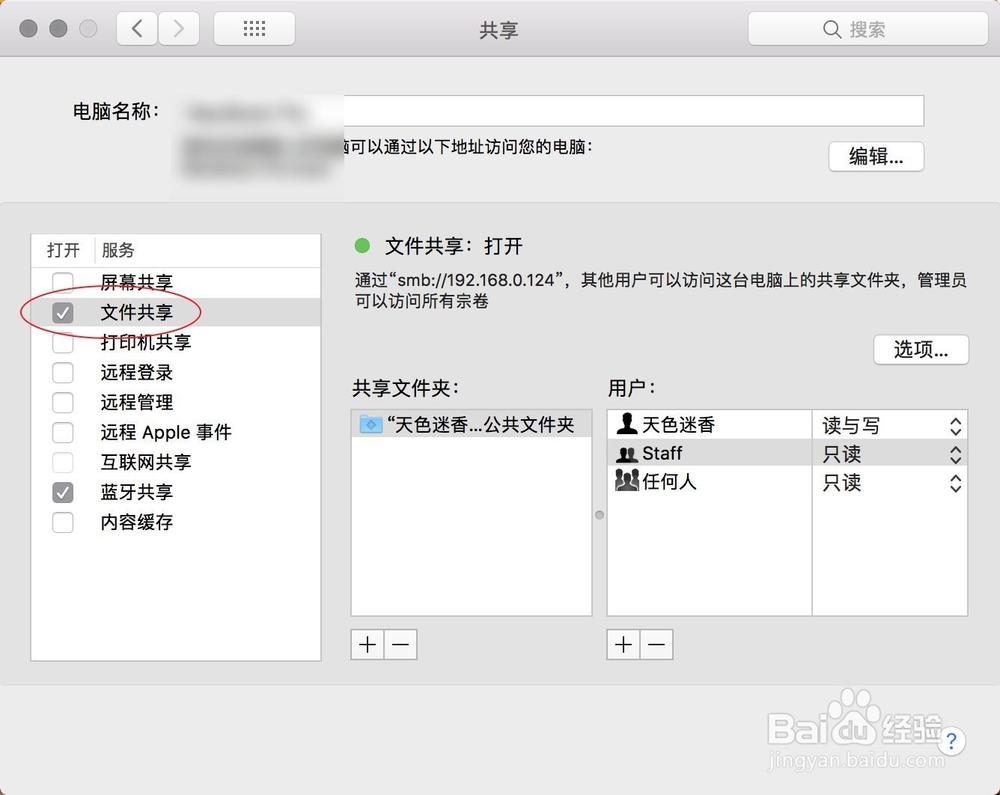Add a shared folder with the plus button

pos(366,644)
